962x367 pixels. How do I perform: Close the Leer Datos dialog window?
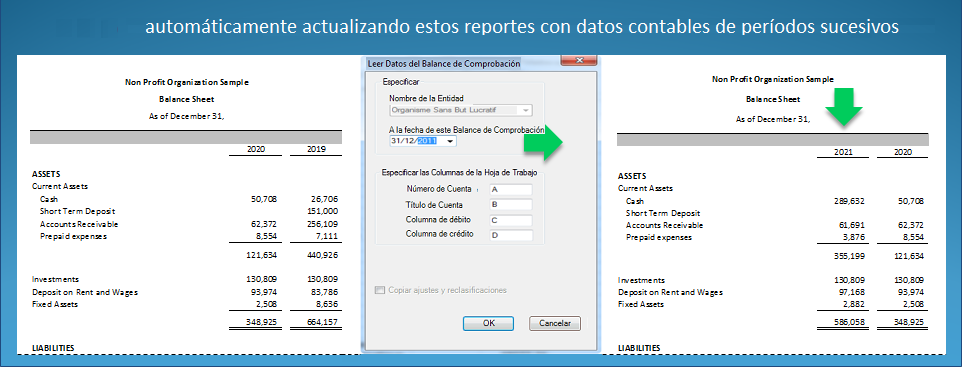[579, 60]
